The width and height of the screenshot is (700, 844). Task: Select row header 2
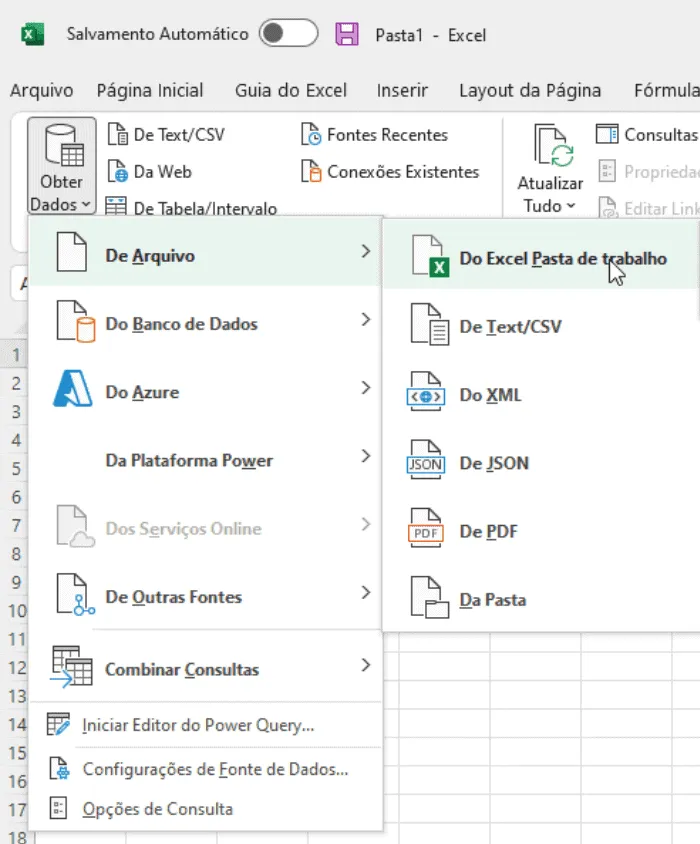(x=16, y=383)
